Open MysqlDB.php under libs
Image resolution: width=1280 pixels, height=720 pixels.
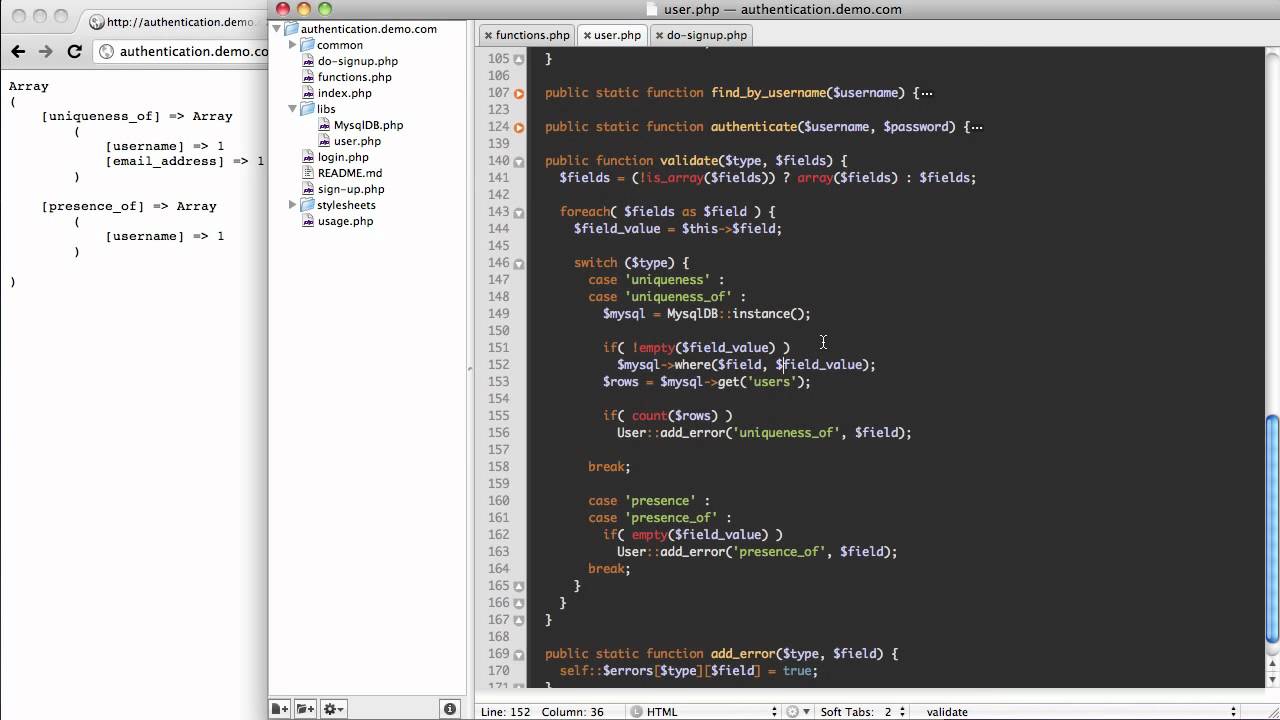point(369,125)
